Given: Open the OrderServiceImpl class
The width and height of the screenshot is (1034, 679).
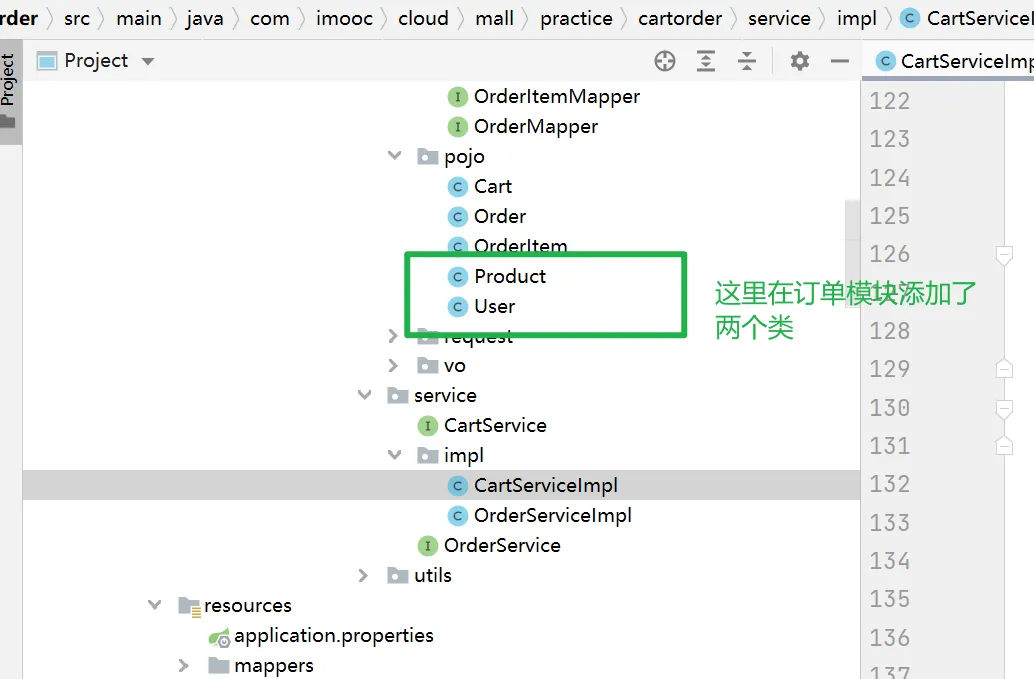Looking at the screenshot, I should (x=553, y=516).
